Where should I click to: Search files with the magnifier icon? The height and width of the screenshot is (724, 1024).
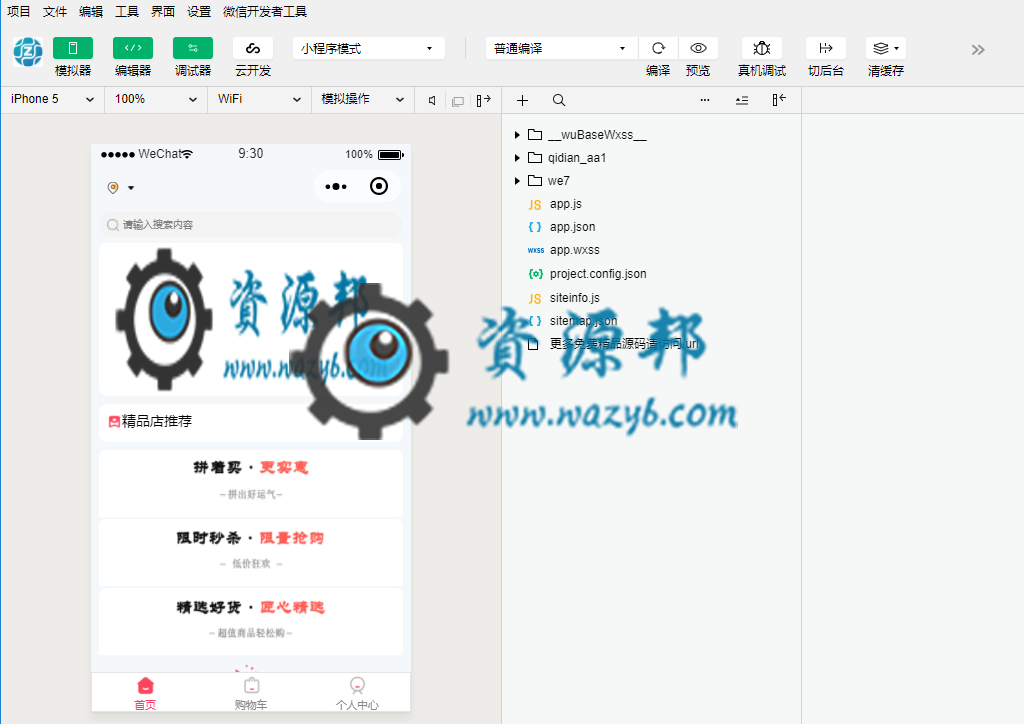[x=559, y=101]
